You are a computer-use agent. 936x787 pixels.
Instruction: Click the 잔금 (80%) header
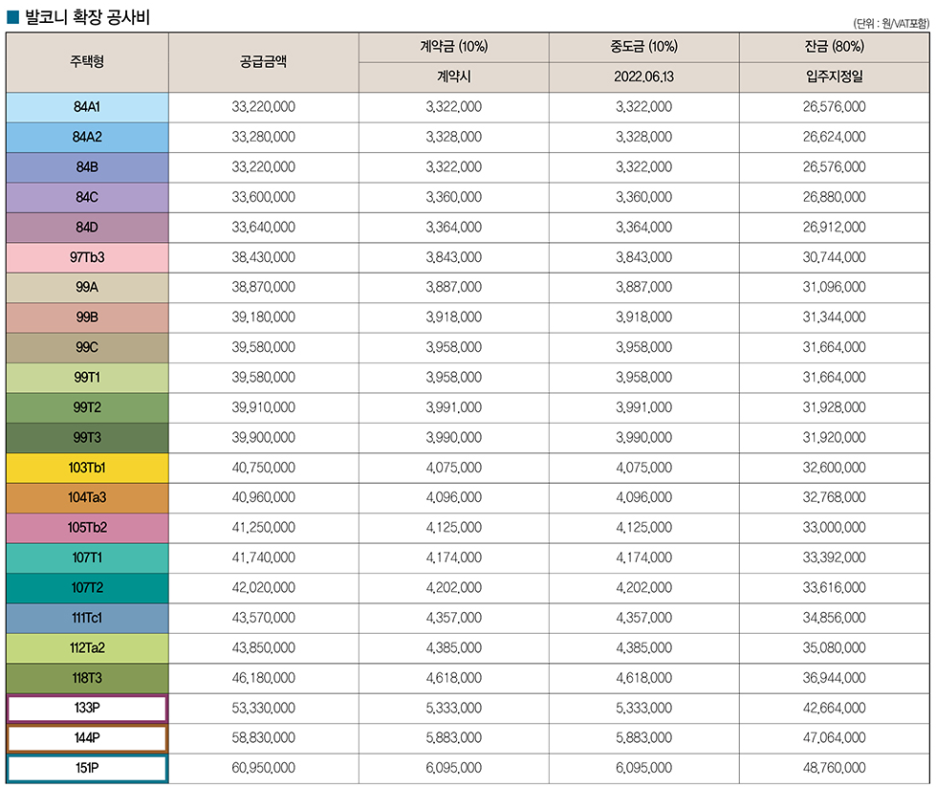pos(834,47)
